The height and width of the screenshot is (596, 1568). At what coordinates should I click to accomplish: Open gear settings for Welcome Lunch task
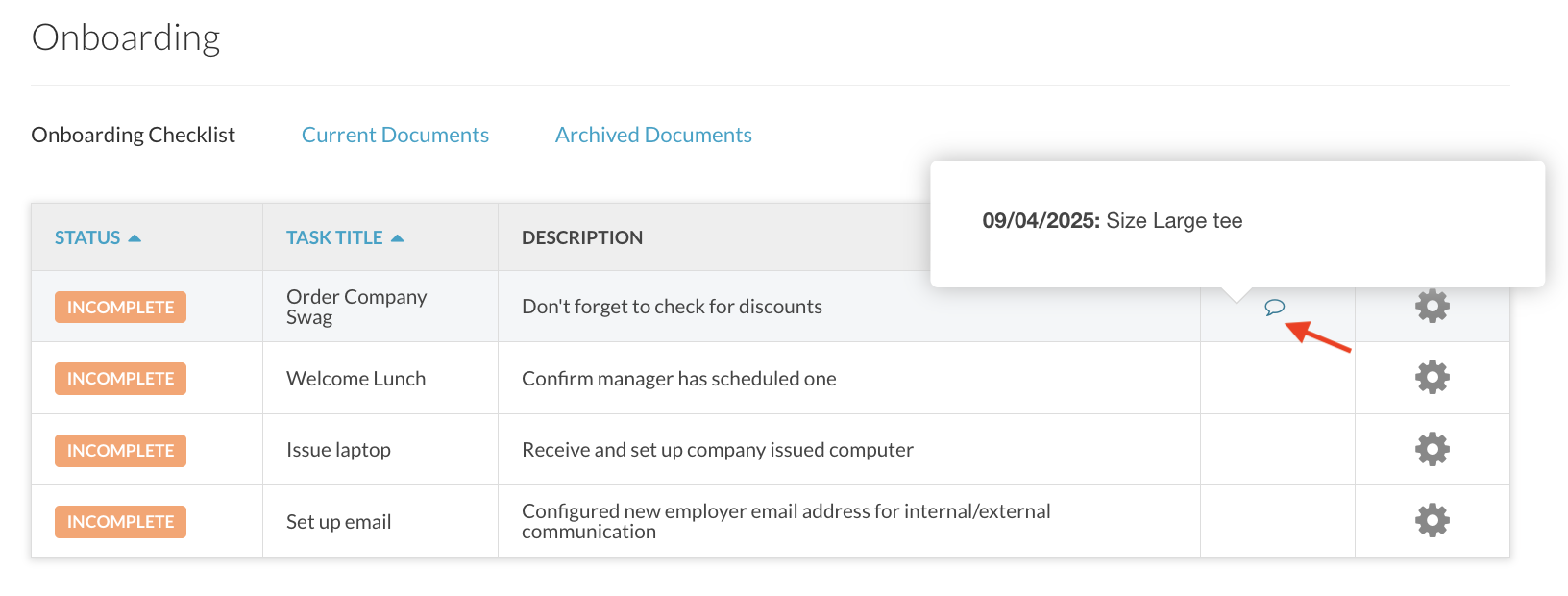click(x=1432, y=377)
